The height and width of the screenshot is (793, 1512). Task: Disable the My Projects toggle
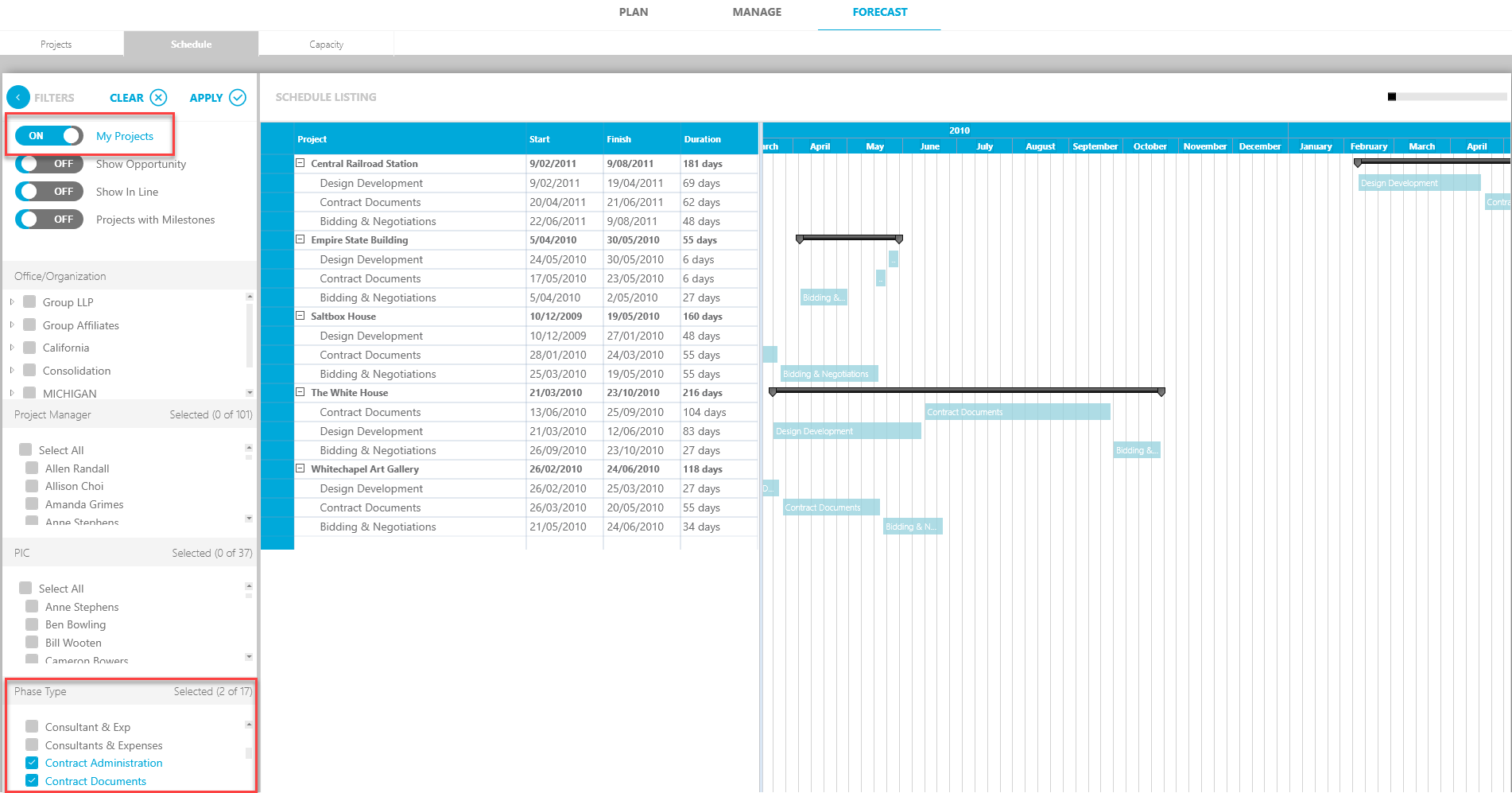coord(48,135)
